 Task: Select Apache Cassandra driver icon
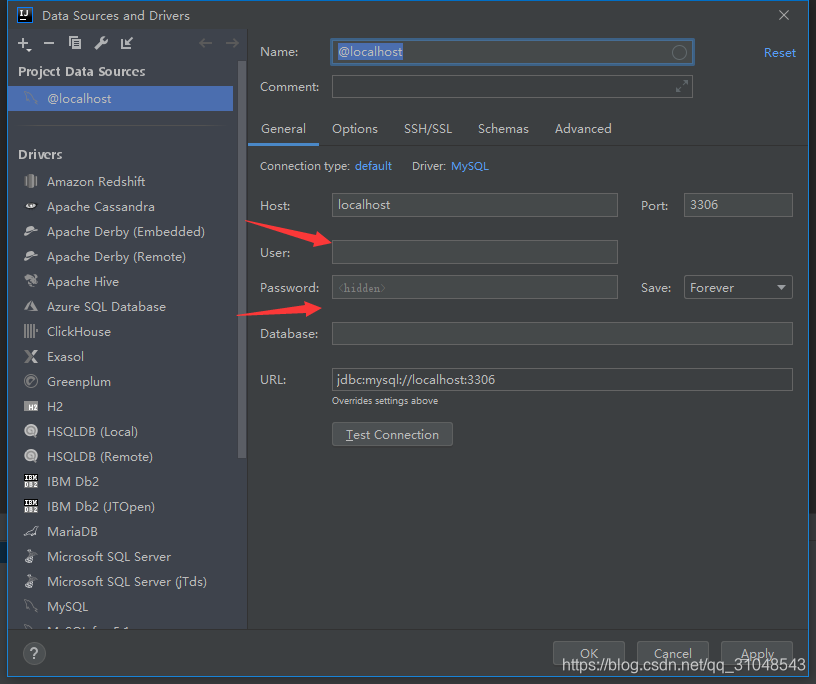(31, 206)
